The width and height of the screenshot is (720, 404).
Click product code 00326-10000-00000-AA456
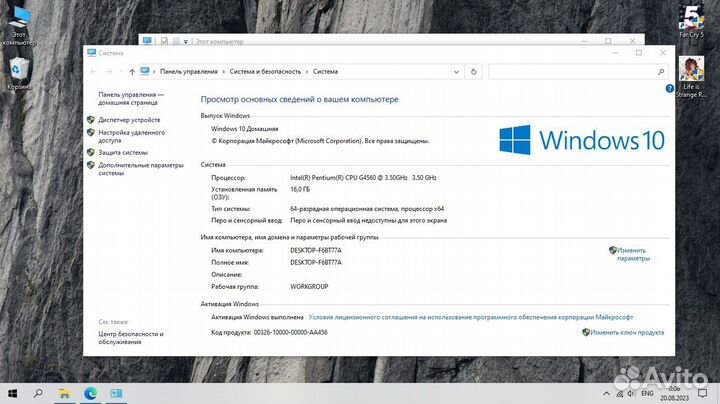[291, 332]
